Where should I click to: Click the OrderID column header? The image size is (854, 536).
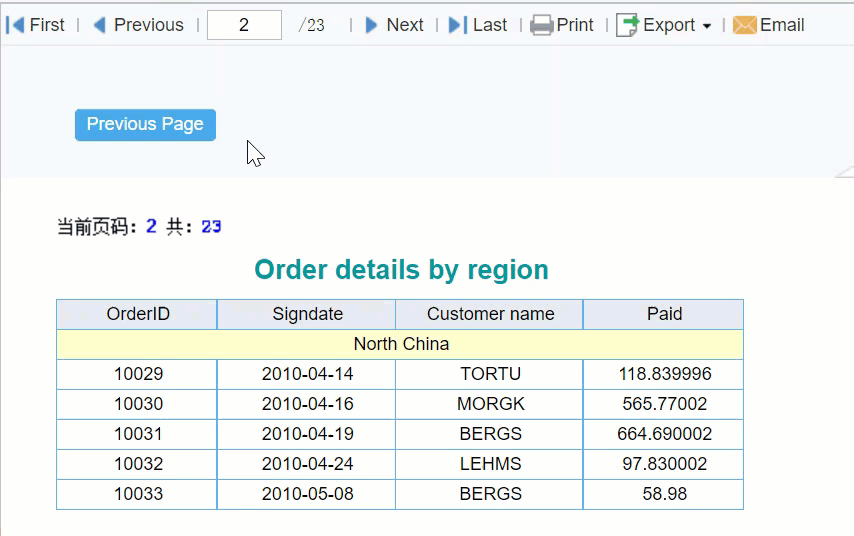[x=137, y=314]
